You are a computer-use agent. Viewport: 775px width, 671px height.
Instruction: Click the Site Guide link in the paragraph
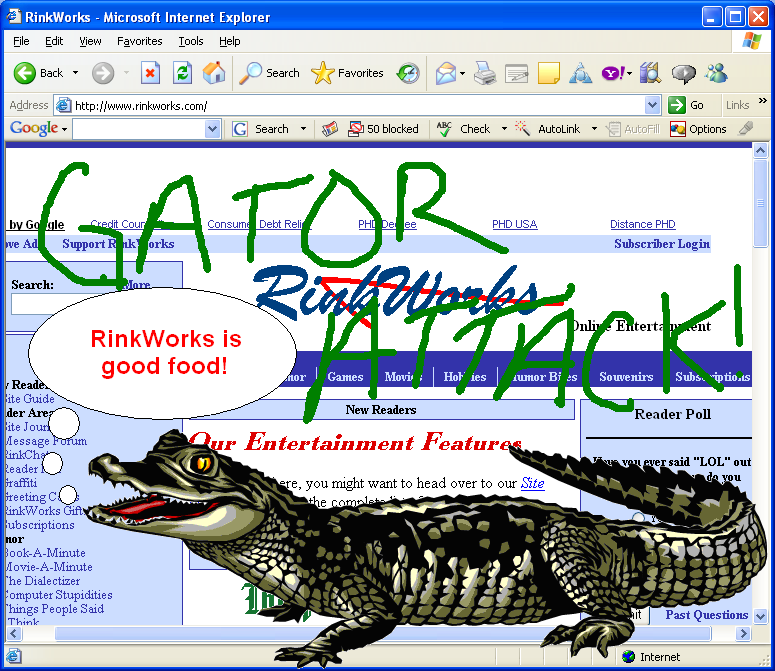tap(532, 483)
